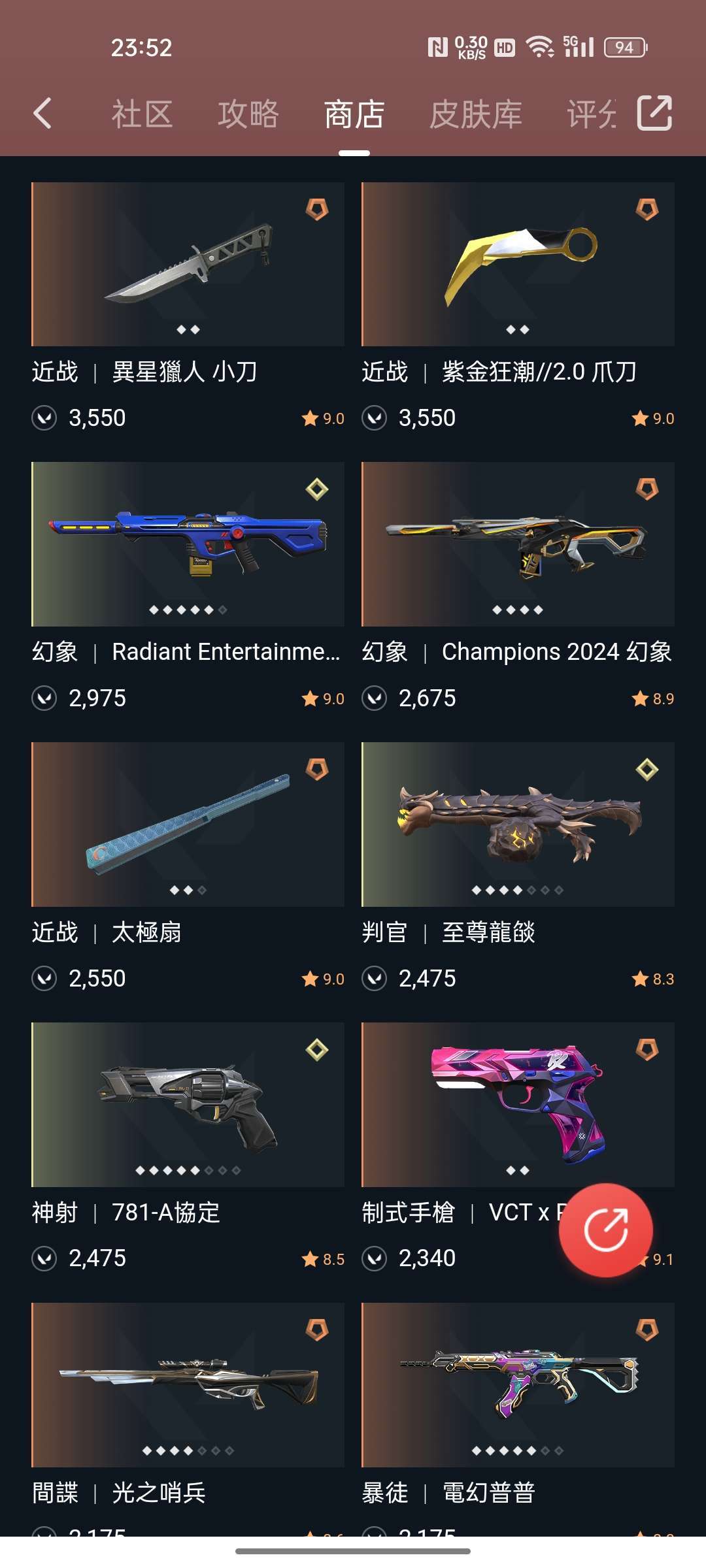This screenshot has width=706, height=1568.
Task: Tap the back arrow icon
Action: (42, 114)
